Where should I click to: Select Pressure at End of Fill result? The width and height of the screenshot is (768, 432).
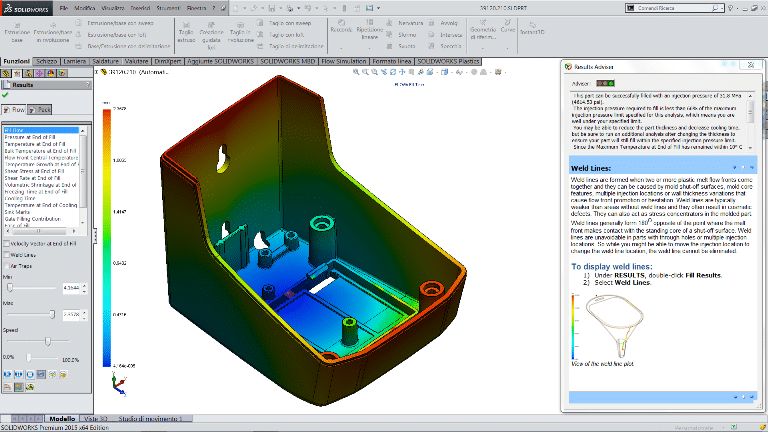(30, 136)
